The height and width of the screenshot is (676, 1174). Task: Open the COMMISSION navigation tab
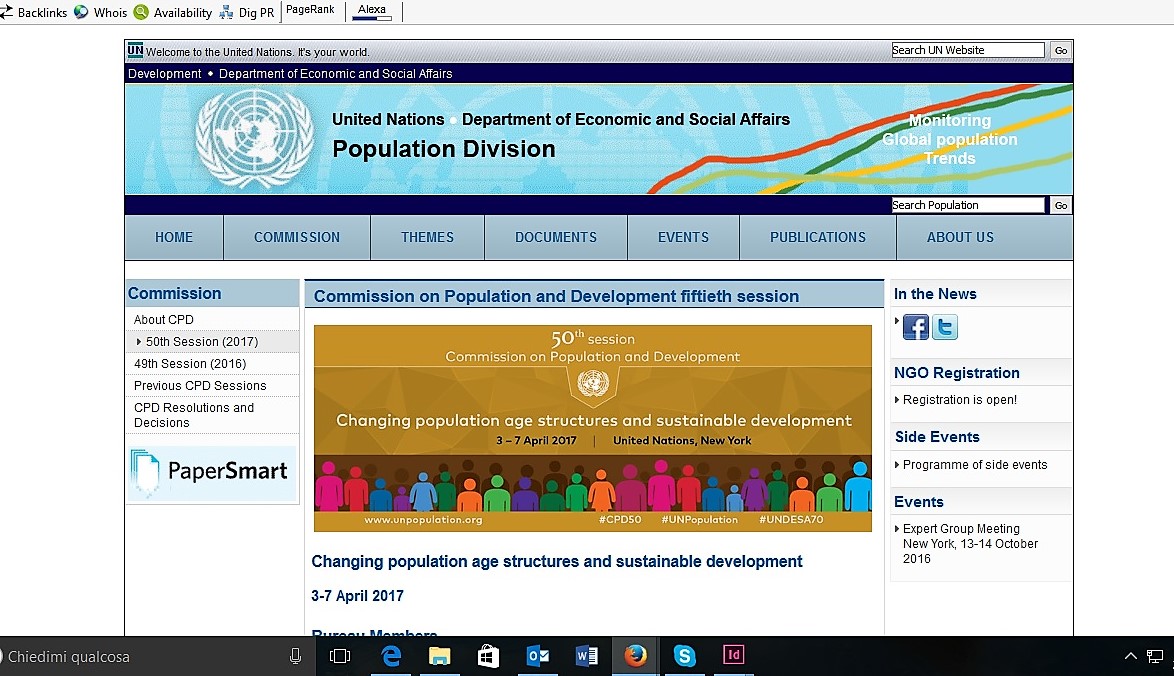pyautogui.click(x=296, y=237)
